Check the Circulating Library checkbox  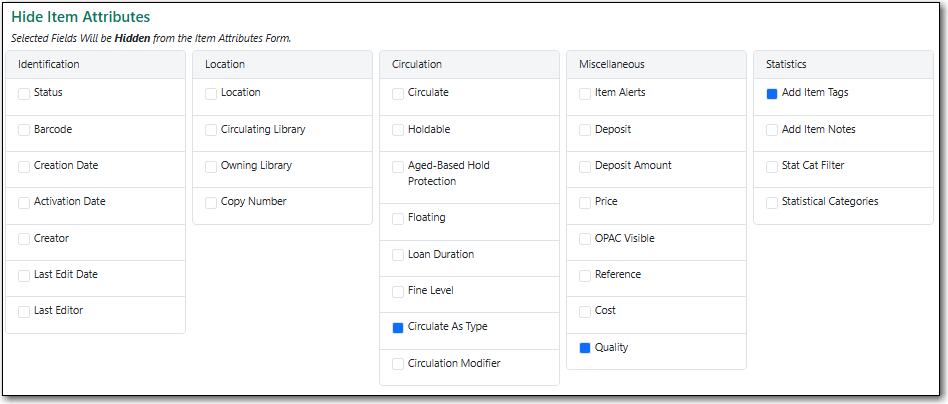tap(210, 130)
